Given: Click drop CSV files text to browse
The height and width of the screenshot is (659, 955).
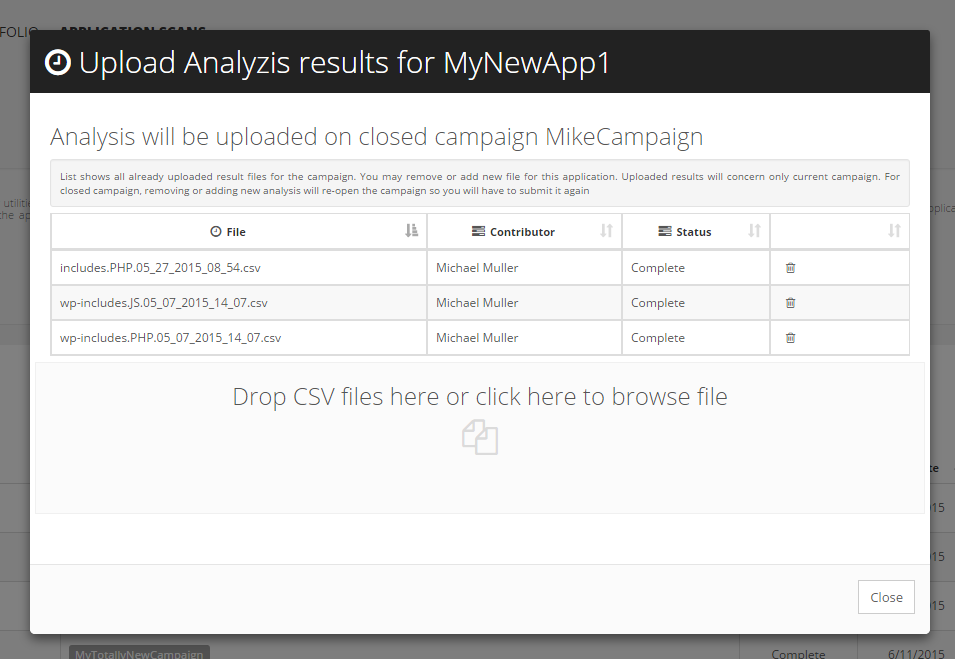Looking at the screenshot, I should [x=480, y=397].
